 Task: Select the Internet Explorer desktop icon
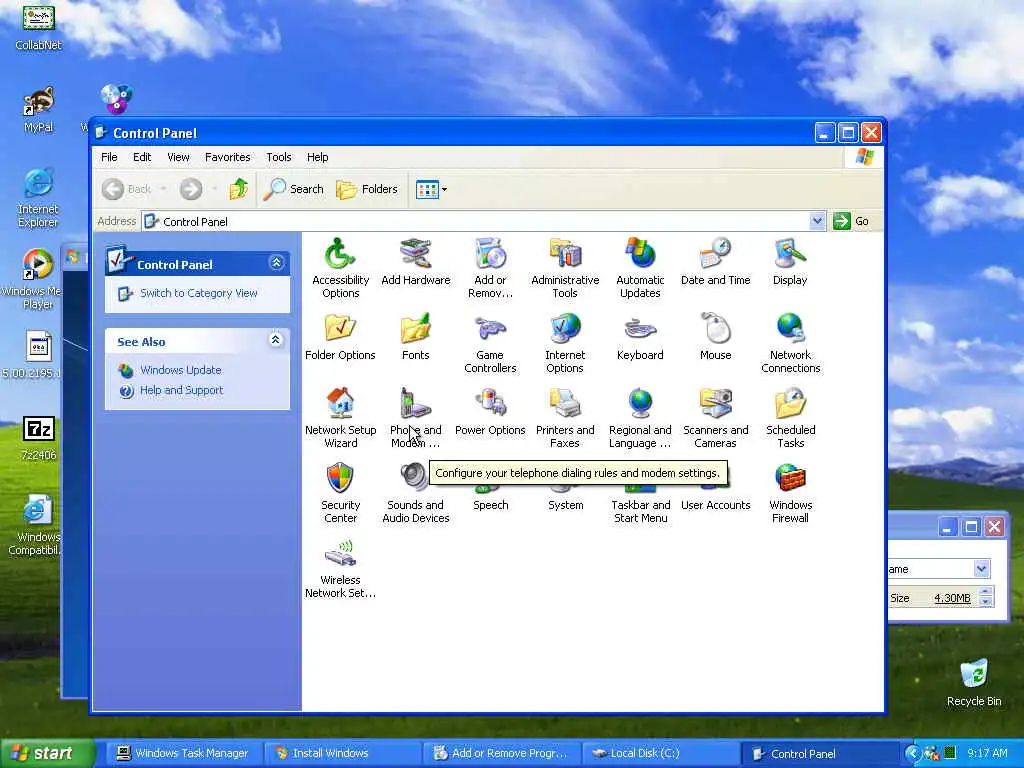click(x=38, y=198)
